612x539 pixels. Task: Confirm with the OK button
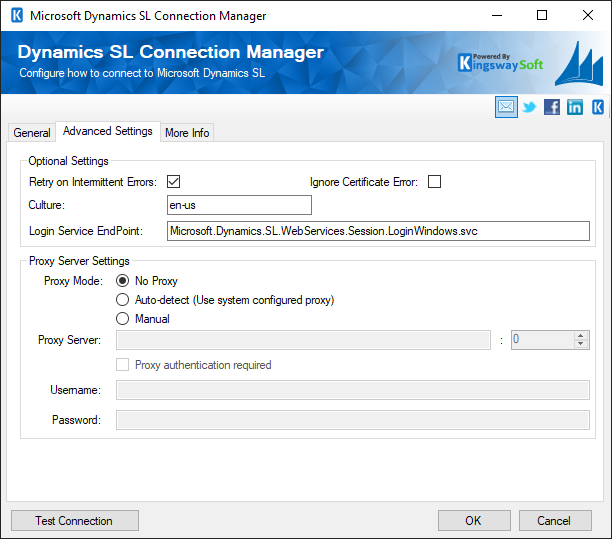pos(474,520)
